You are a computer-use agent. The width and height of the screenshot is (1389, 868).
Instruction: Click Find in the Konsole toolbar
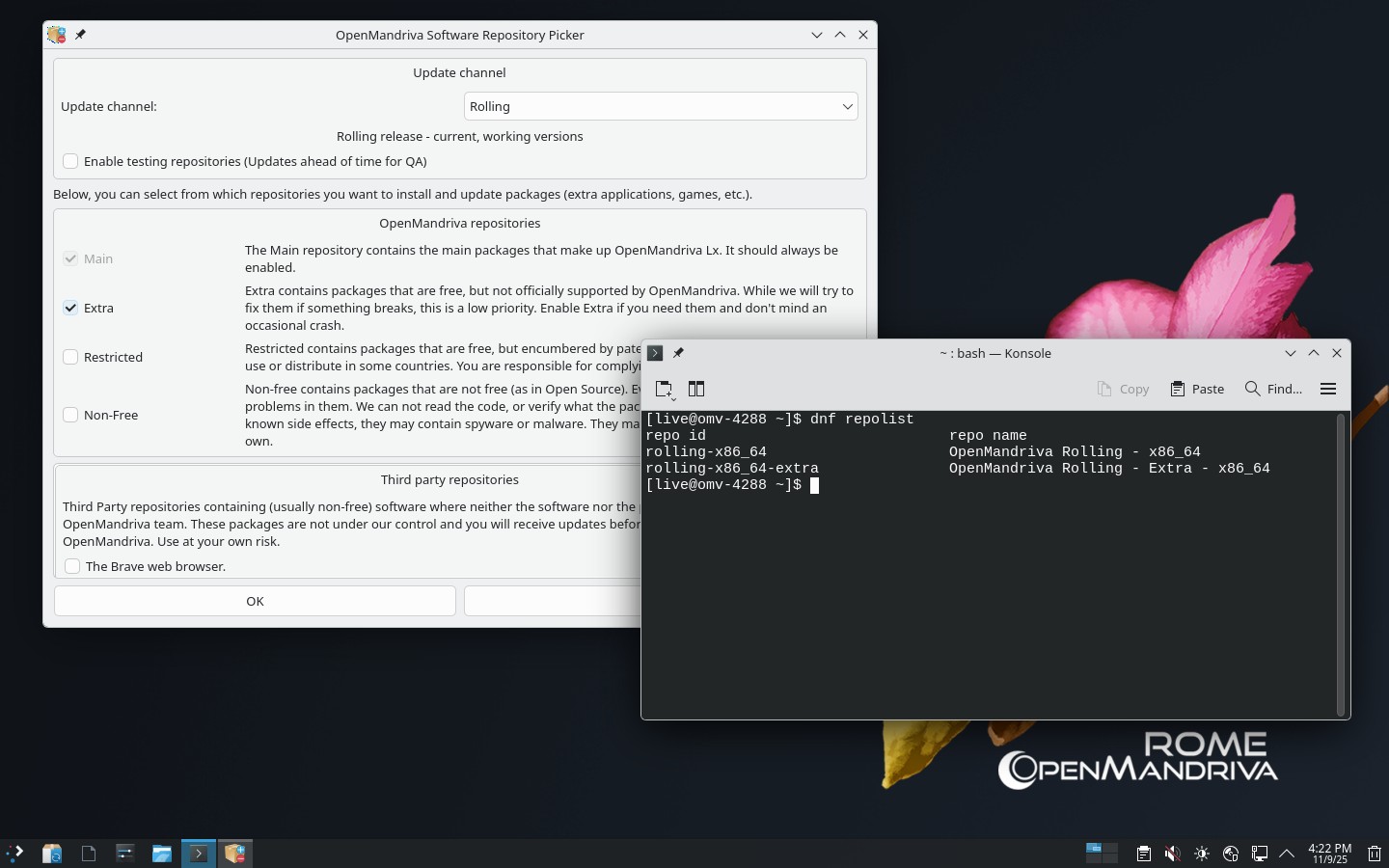(x=1273, y=389)
